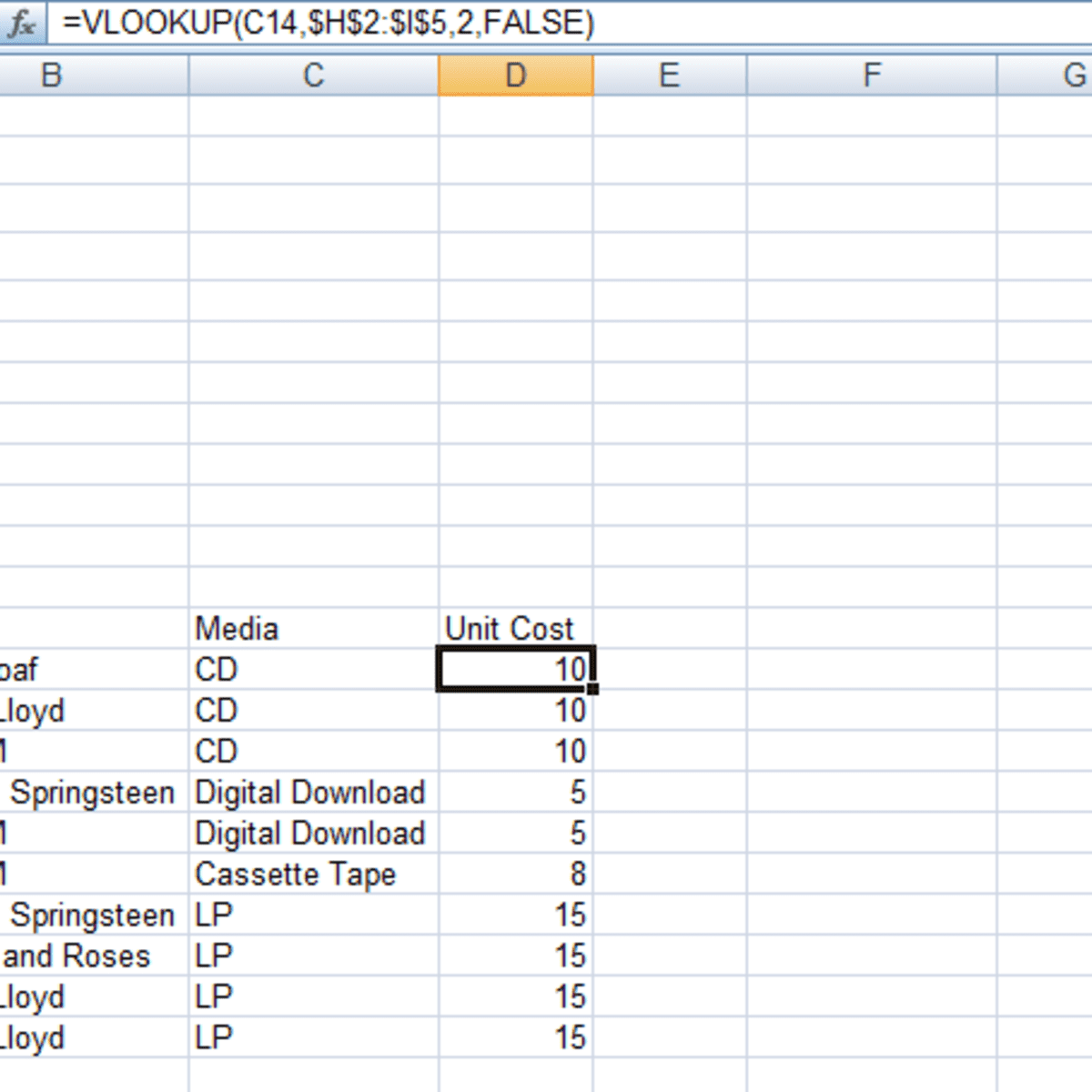Click the cell showing and Roses
The height and width of the screenshot is (1092, 1092).
coord(75,955)
